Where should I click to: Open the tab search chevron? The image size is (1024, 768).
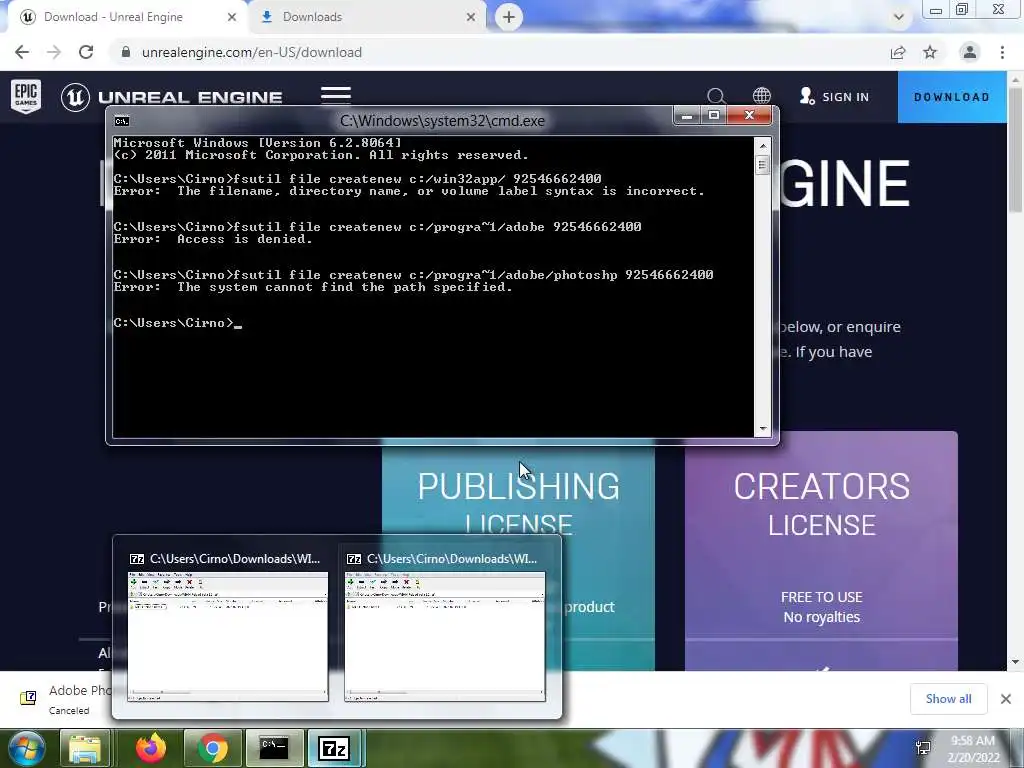(899, 17)
